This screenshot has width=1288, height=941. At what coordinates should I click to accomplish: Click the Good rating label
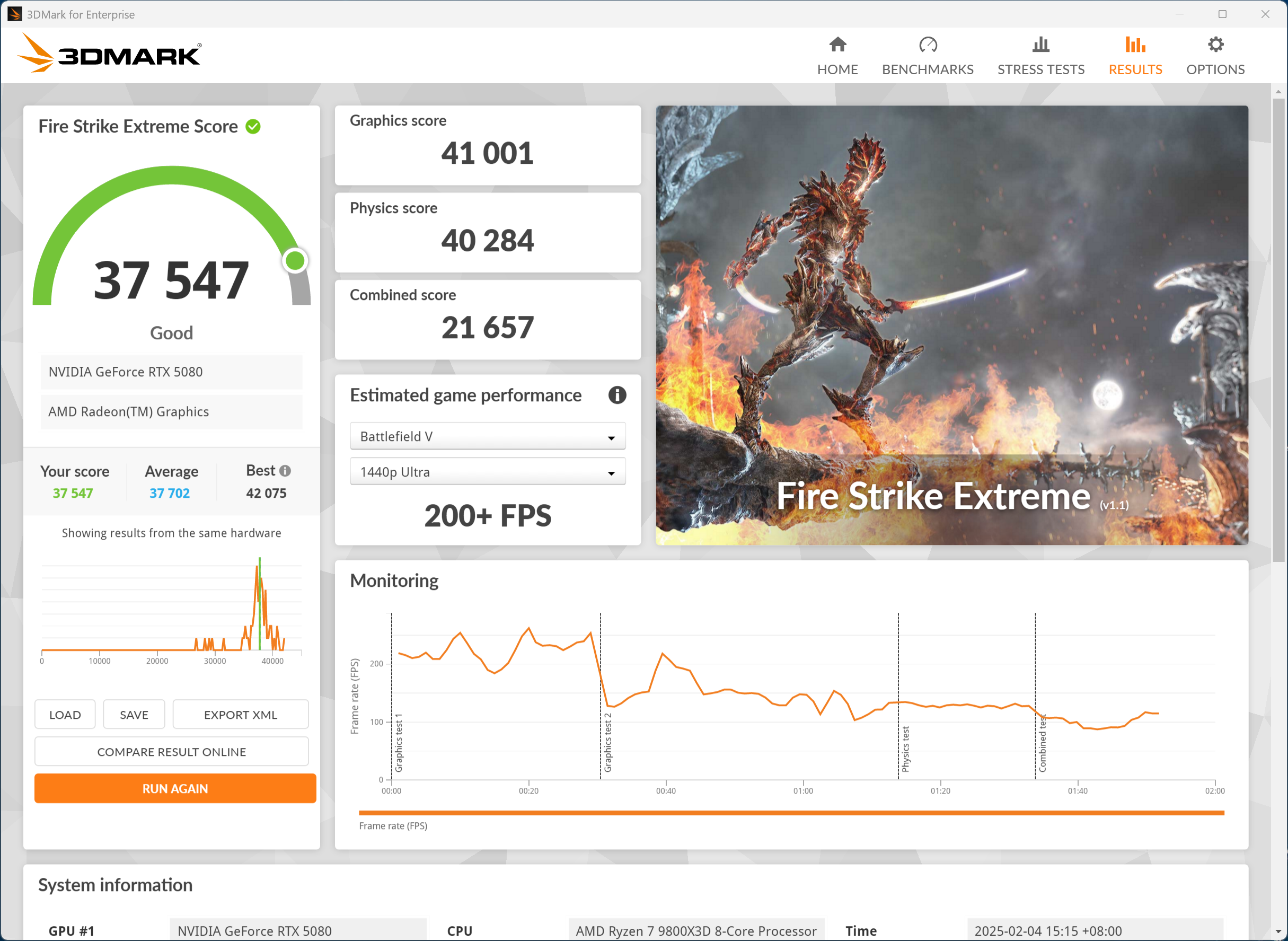pos(171,332)
